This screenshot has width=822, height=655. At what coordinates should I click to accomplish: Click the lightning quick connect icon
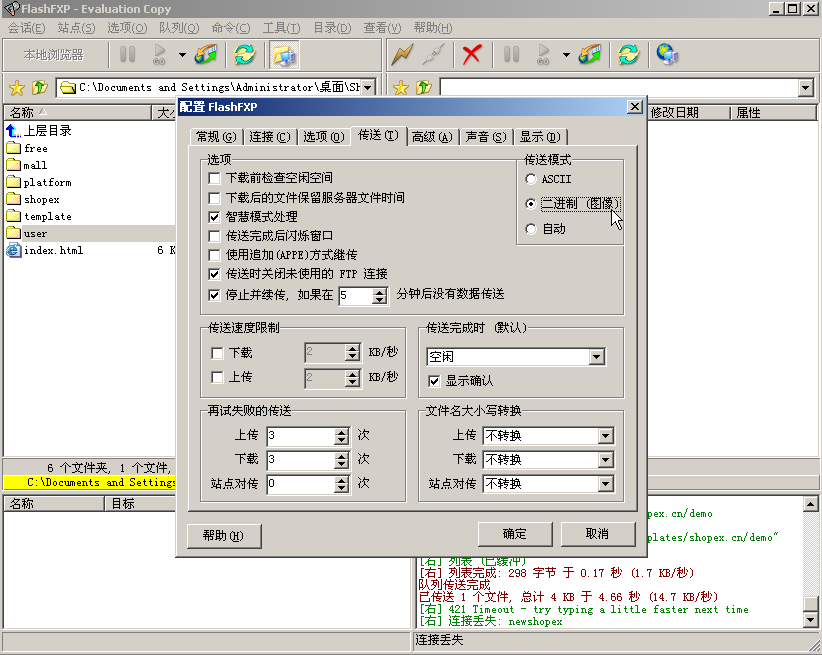coord(402,54)
